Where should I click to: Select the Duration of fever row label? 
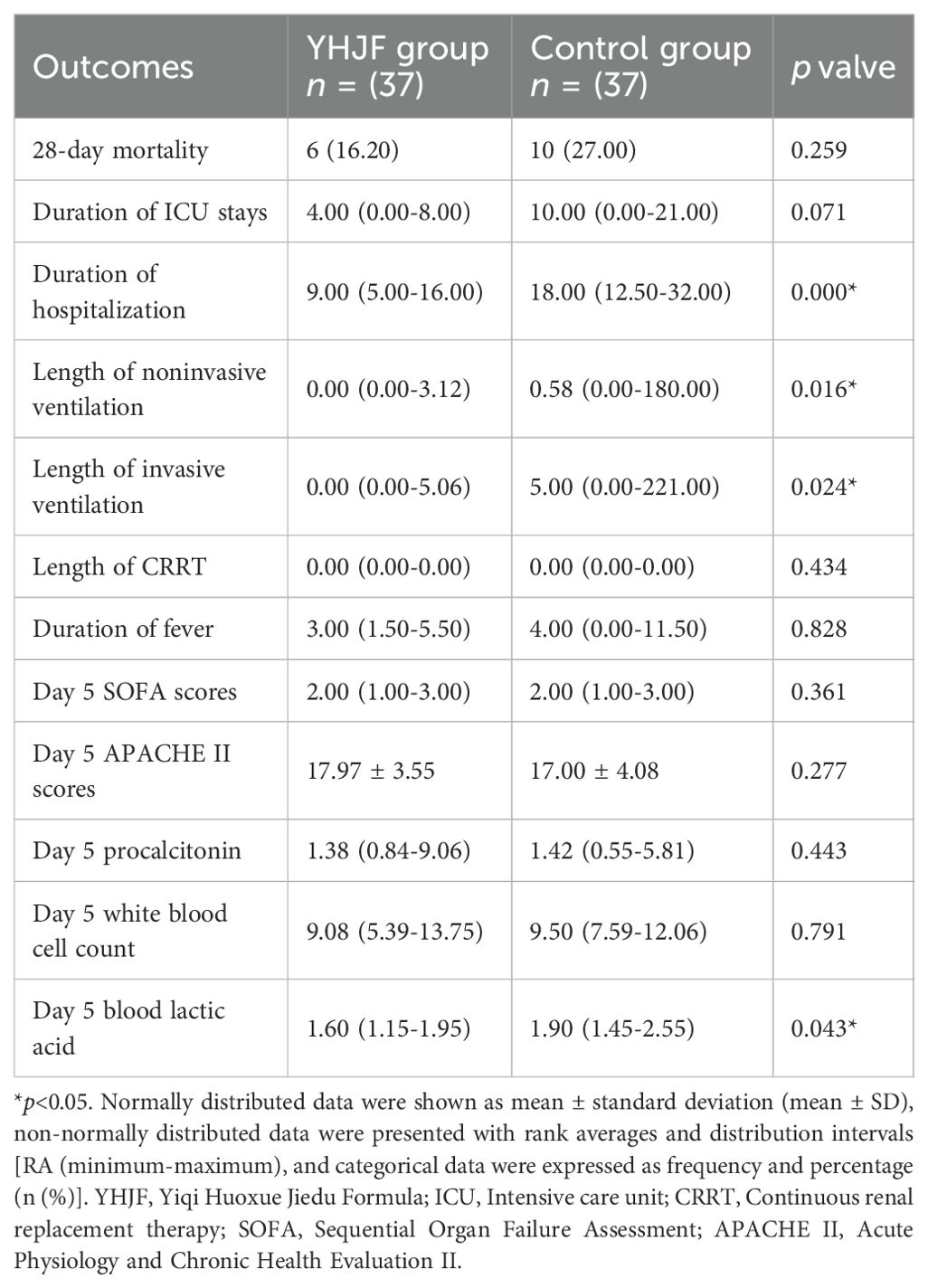pyautogui.click(x=123, y=629)
